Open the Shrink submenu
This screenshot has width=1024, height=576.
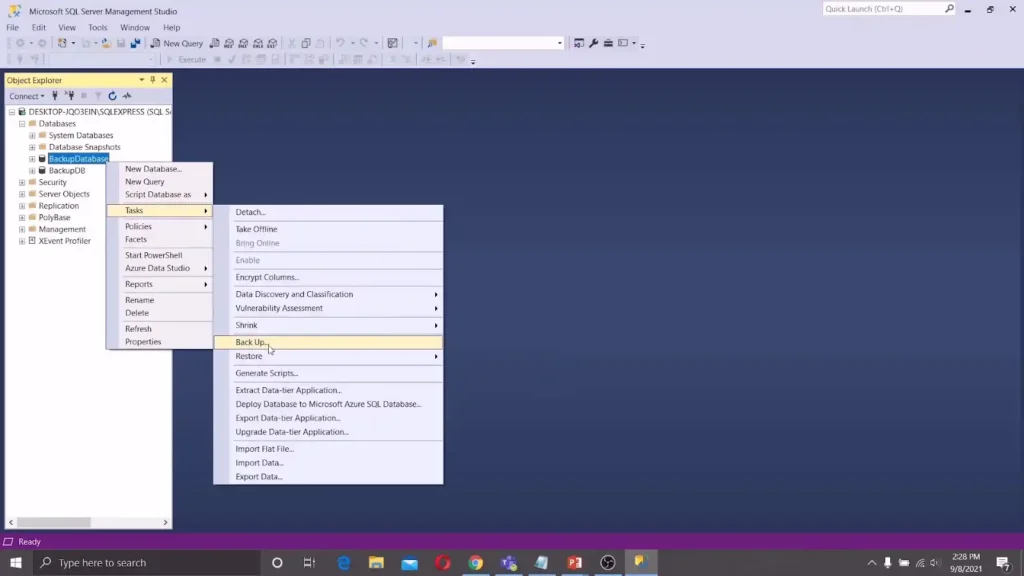pos(328,325)
